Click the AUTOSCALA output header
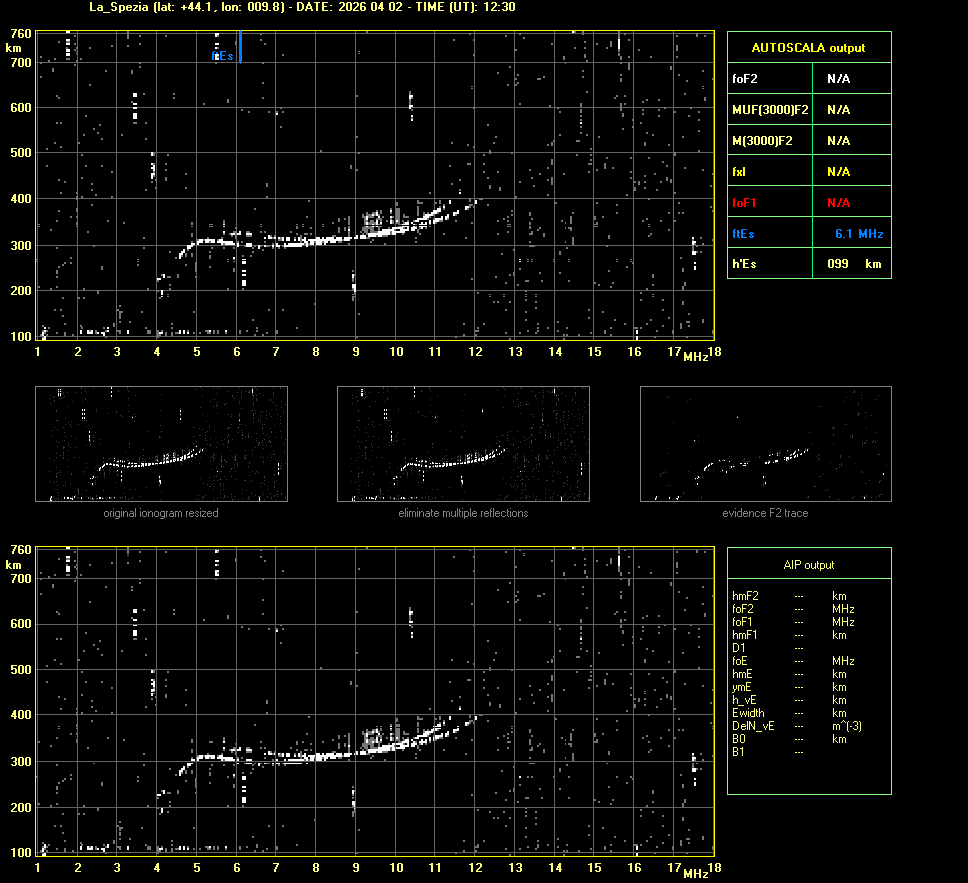This screenshot has width=968, height=883. [x=808, y=48]
